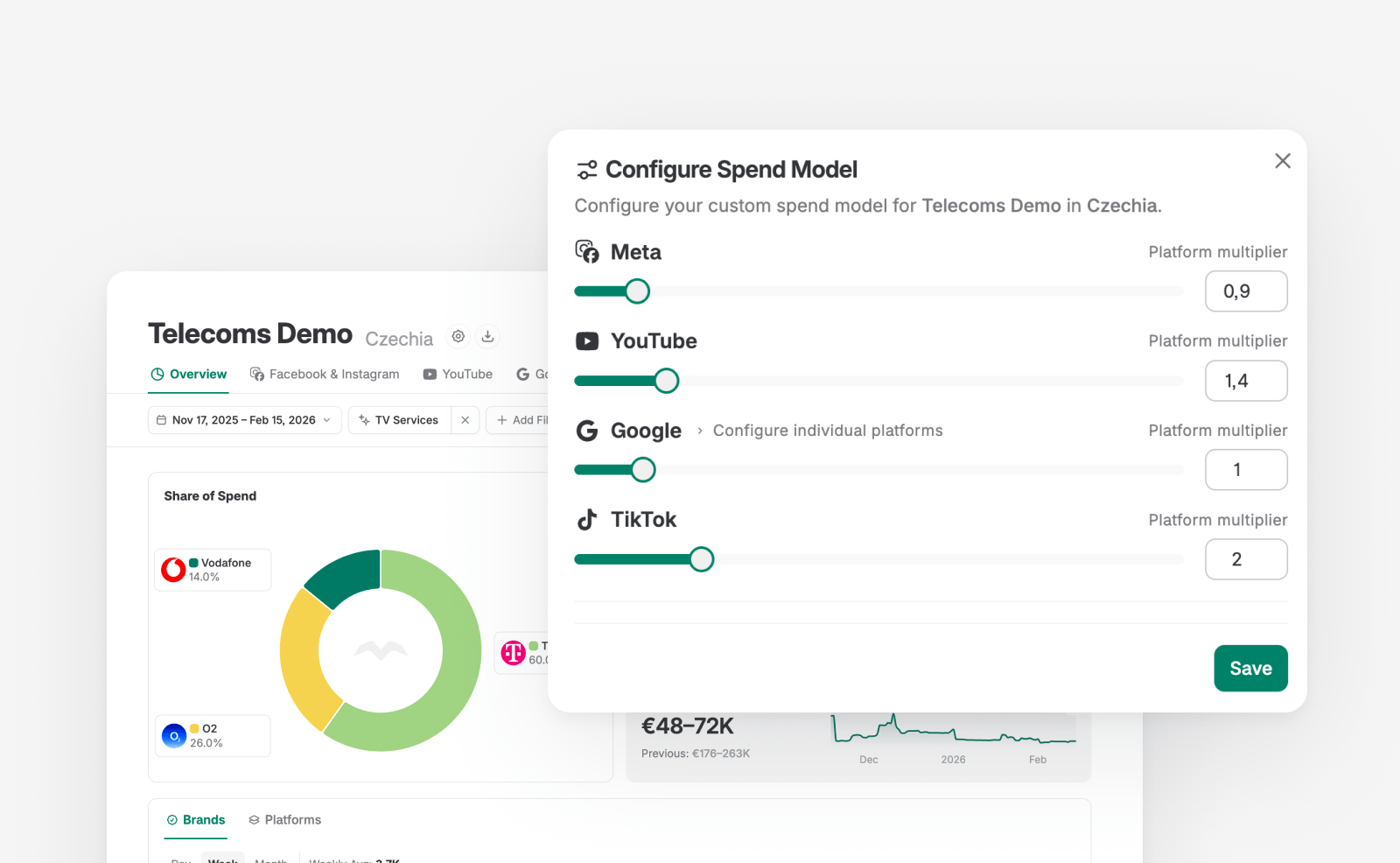Click the Overview tab clock icon
This screenshot has height=863, width=1400.
157,375
